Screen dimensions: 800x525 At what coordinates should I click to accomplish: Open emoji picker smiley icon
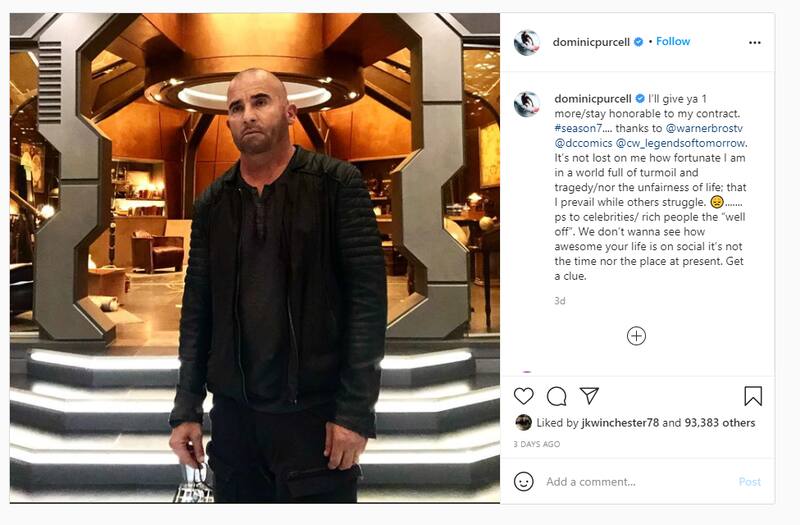coord(523,481)
